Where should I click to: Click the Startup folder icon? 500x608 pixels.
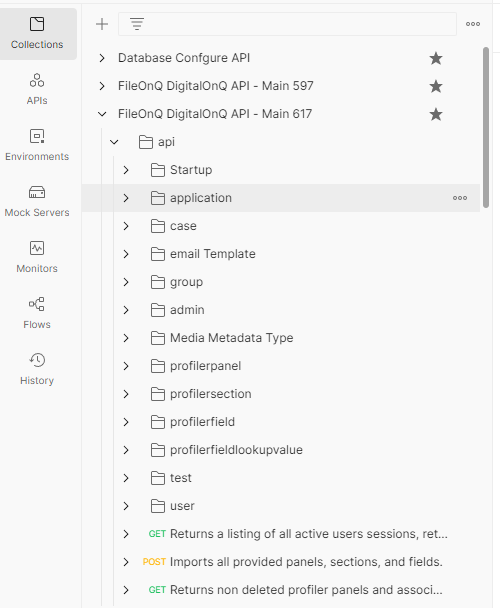[x=157, y=170]
